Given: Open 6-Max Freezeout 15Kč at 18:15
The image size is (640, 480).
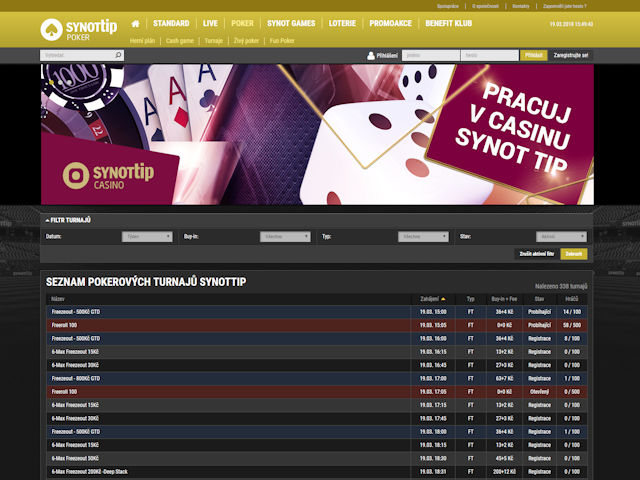Looking at the screenshot, I should pos(316,445).
